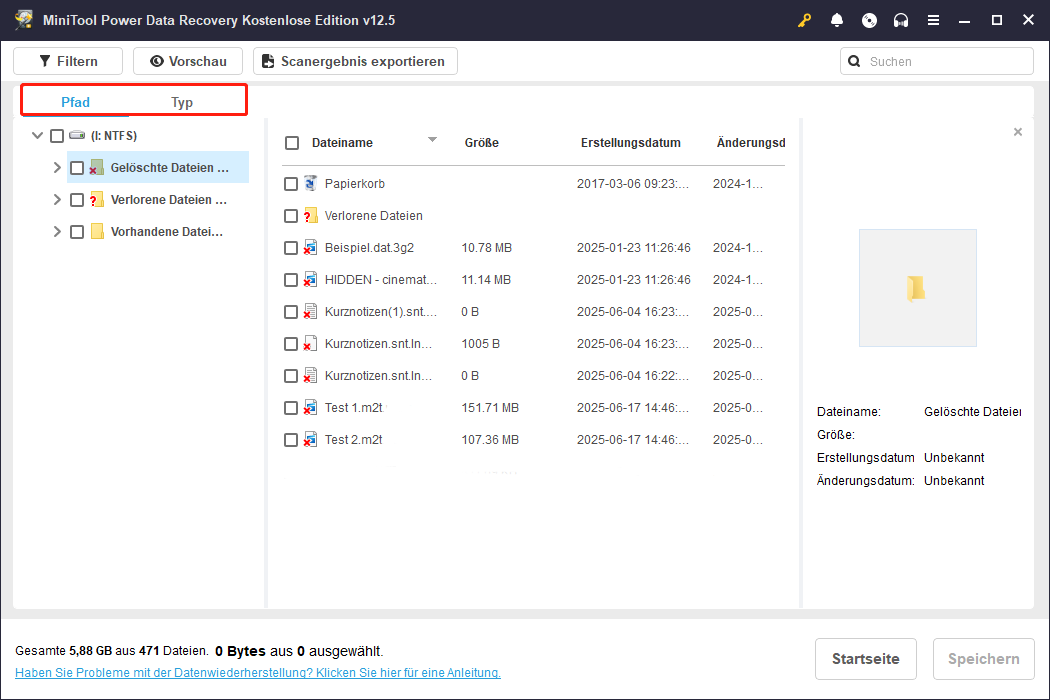The height and width of the screenshot is (700, 1050).
Task: Click the HIDDEN - cinemat file icon
Action: 310,279
